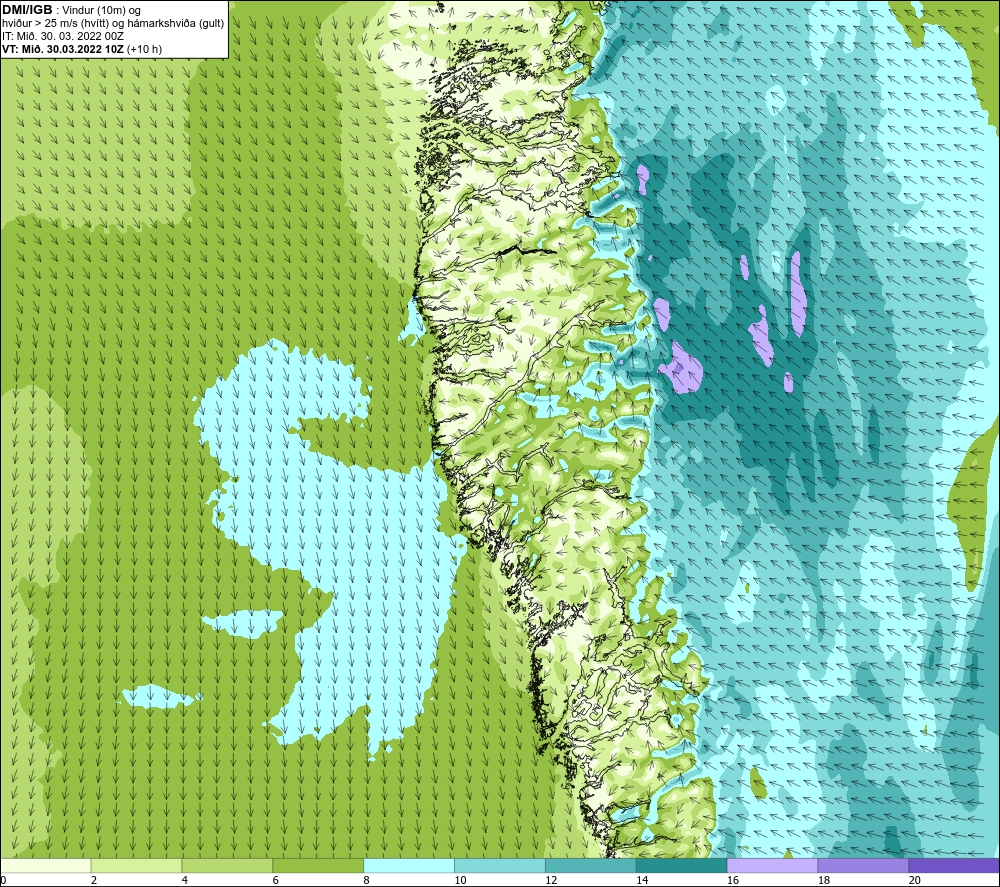Image resolution: width=1000 pixels, height=887 pixels.
Task: Click the 16–18 m/s light purple legend swatch
Action: [x=772, y=865]
